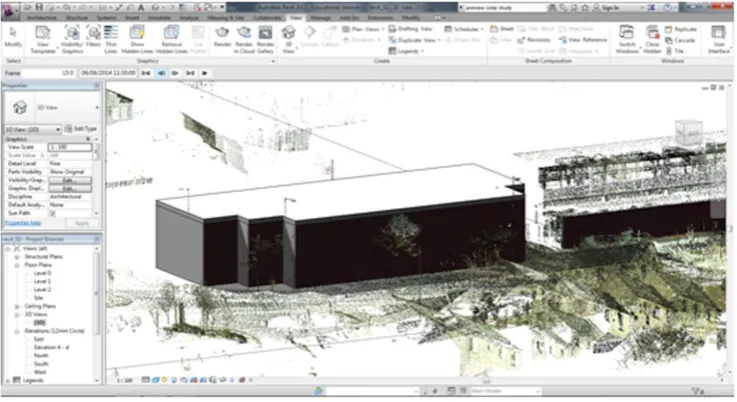Click Edit button for Visibility/Graphics
737x402 pixels.
click(x=70, y=181)
